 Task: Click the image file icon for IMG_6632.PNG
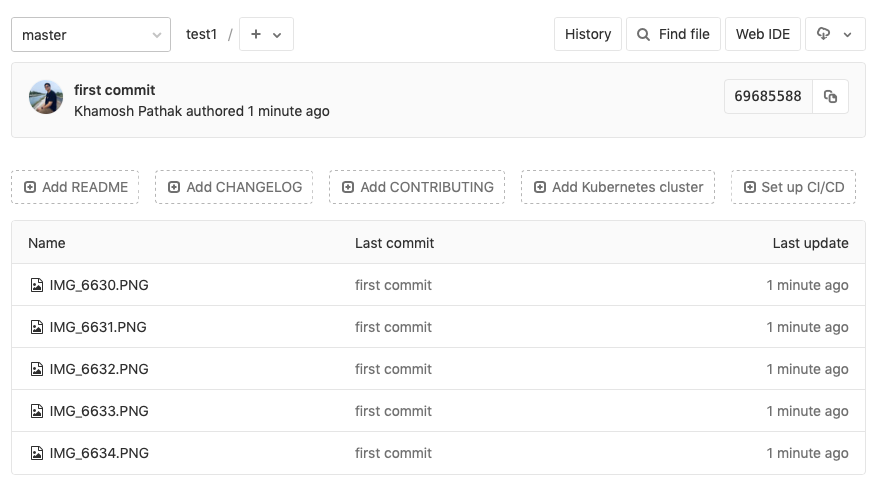coord(37,369)
